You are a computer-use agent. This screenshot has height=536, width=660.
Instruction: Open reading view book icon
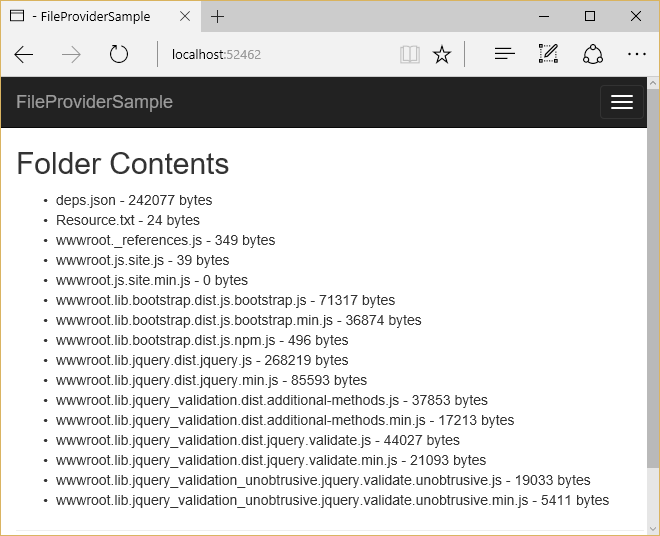[x=409, y=55]
